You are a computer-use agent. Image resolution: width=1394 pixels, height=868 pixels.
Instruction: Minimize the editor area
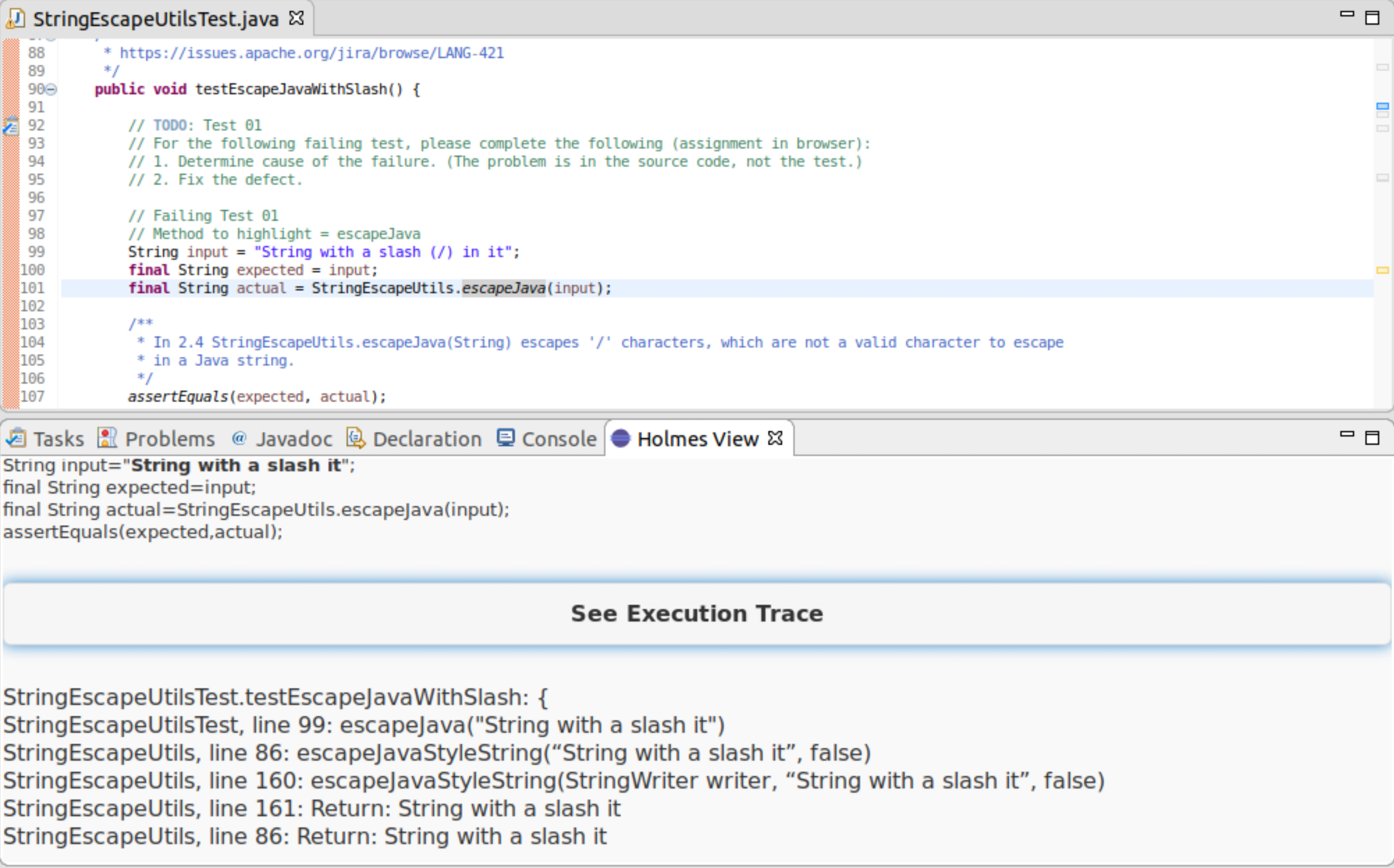[x=1347, y=14]
